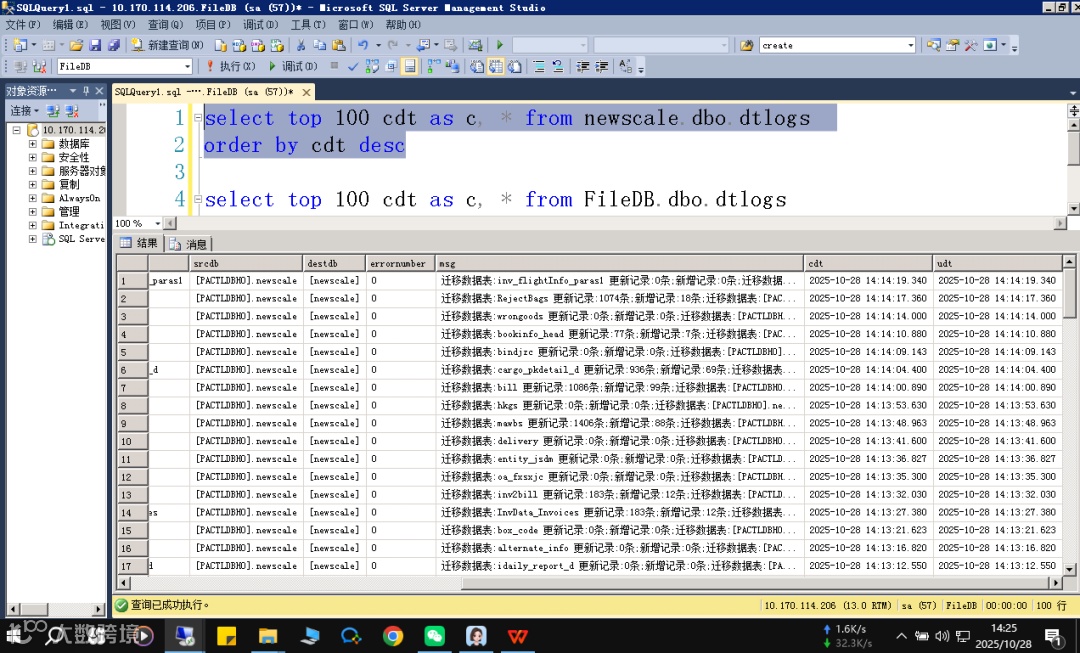Click the Query Options icon
This screenshot has height=653, width=1080.
(391, 66)
